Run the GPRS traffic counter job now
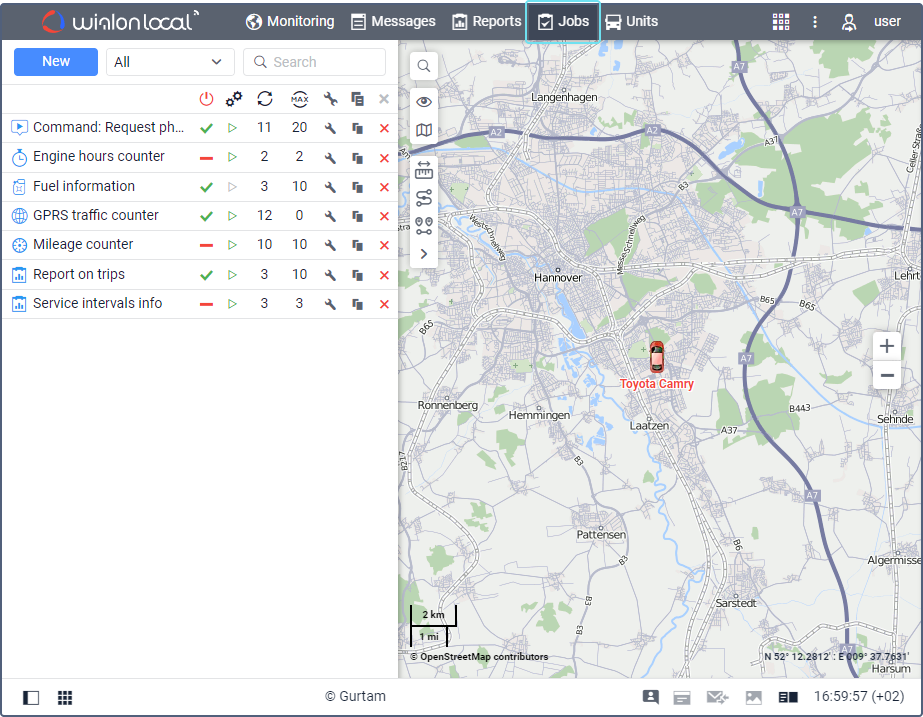This screenshot has height=717, width=923. point(233,215)
